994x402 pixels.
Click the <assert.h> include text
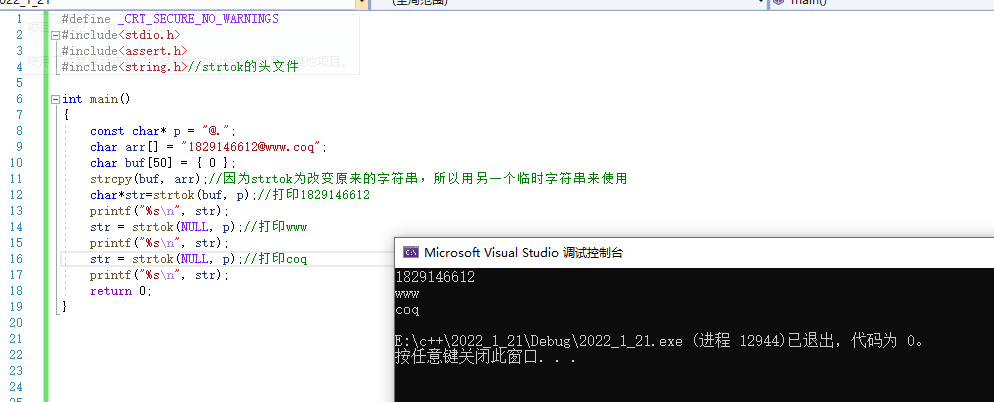click(153, 51)
